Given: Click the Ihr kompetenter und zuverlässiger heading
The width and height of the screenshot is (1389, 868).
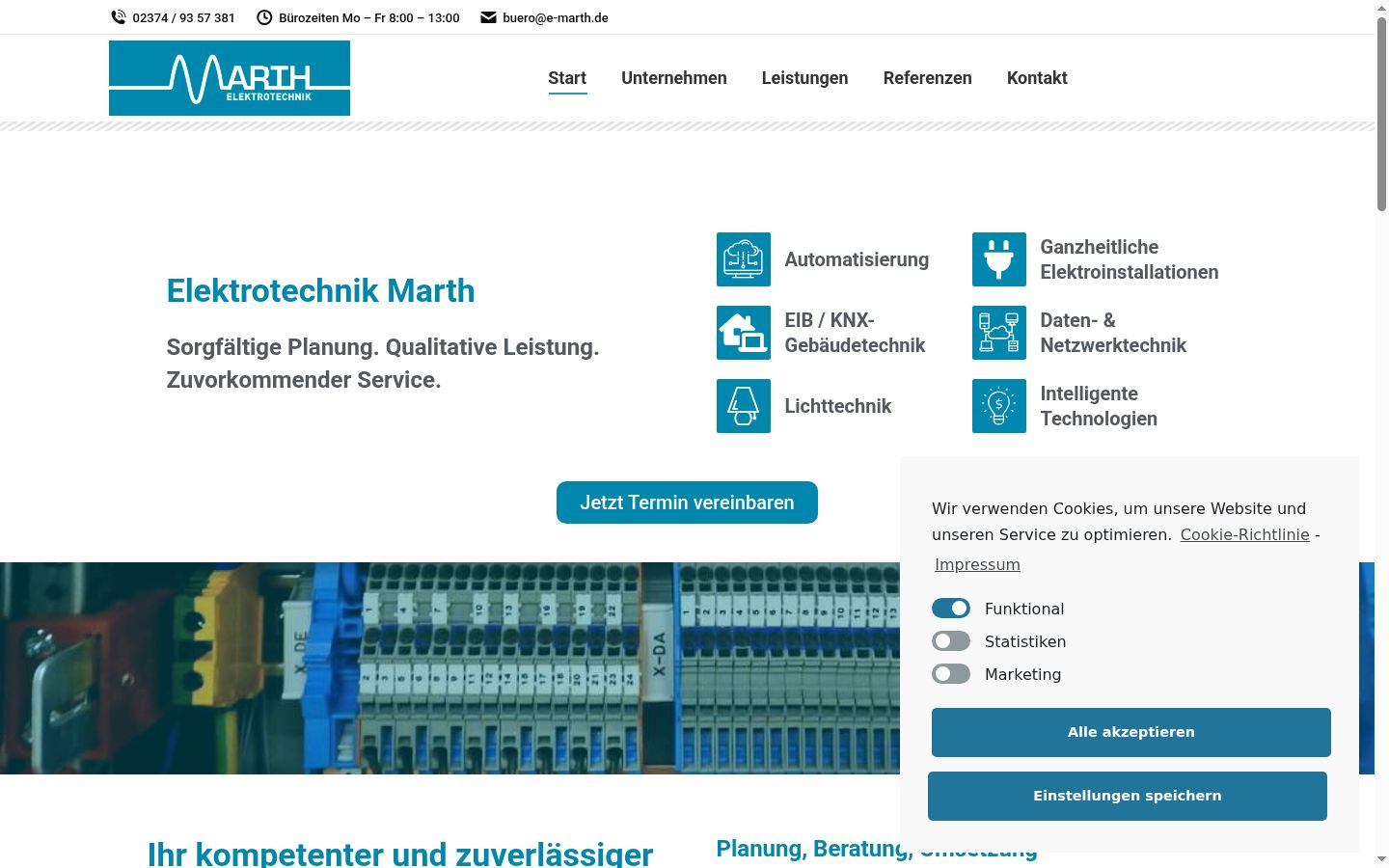Looking at the screenshot, I should pyautogui.click(x=400, y=854).
